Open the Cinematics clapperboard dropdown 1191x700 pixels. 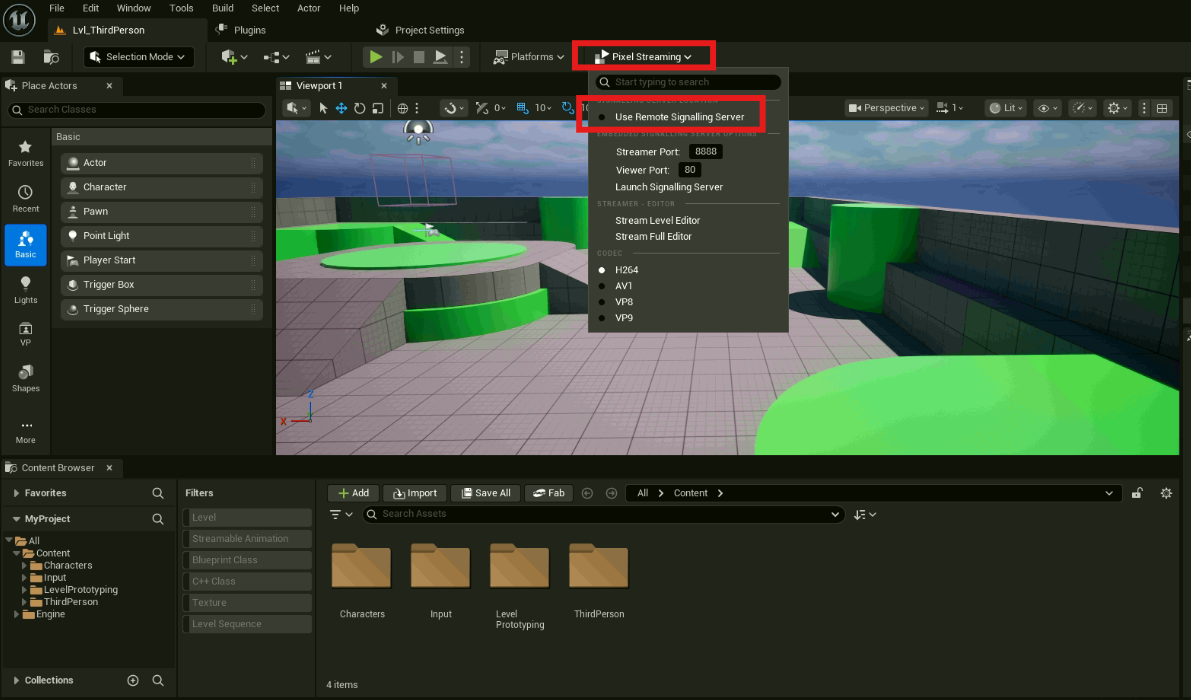(317, 57)
